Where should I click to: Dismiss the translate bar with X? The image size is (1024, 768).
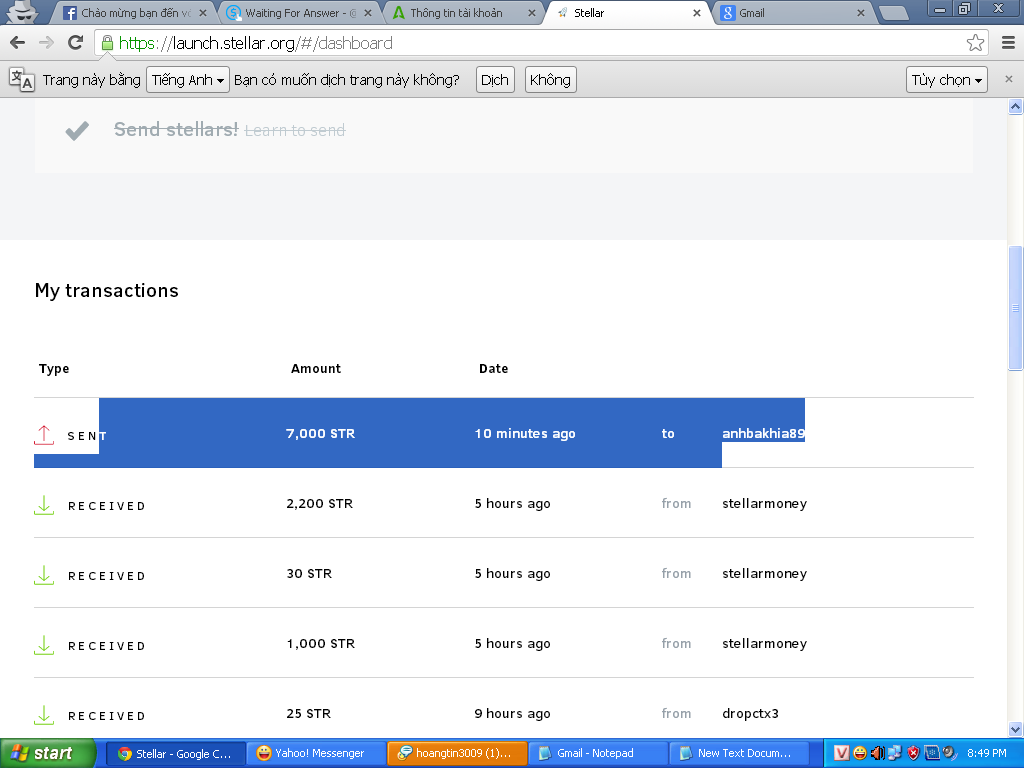click(x=1008, y=79)
